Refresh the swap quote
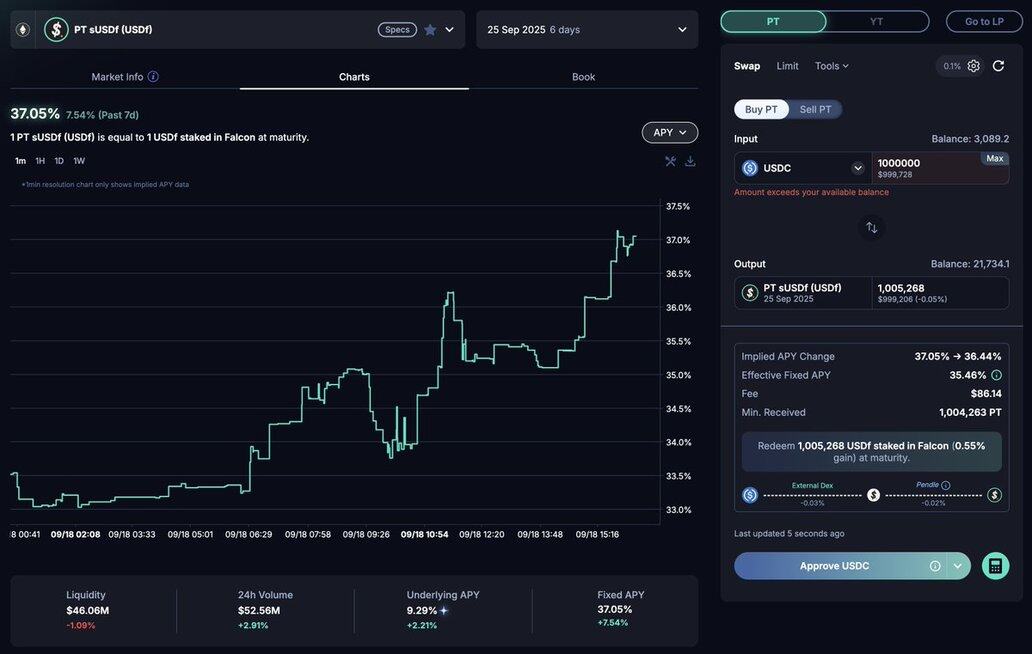This screenshot has height=654, width=1032. (x=998, y=66)
